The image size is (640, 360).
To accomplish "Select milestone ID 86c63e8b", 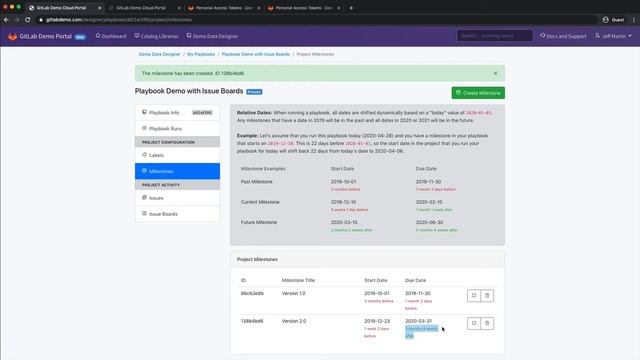I will (x=252, y=293).
